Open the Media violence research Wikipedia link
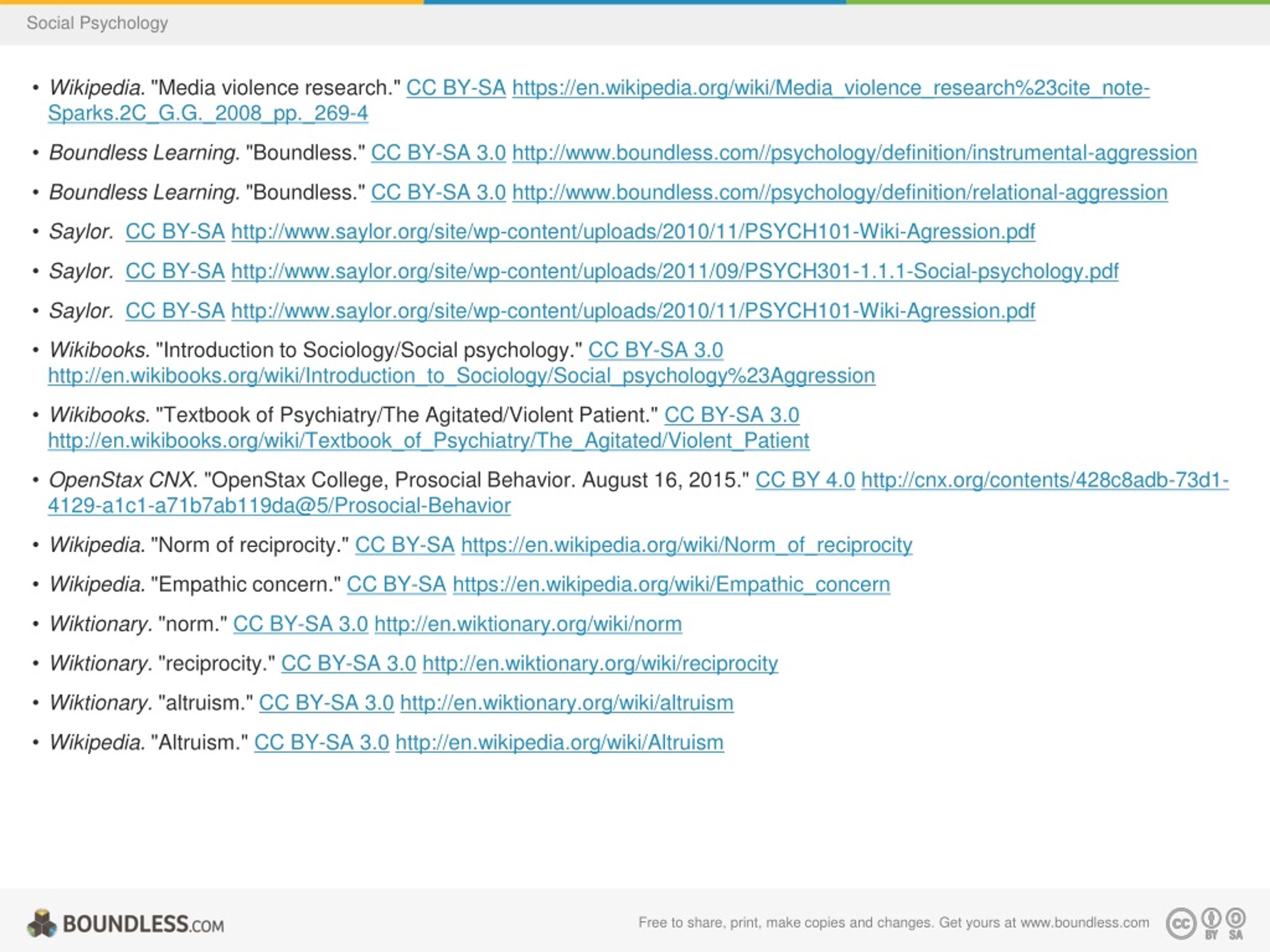The height and width of the screenshot is (952, 1270). pyautogui.click(x=831, y=88)
